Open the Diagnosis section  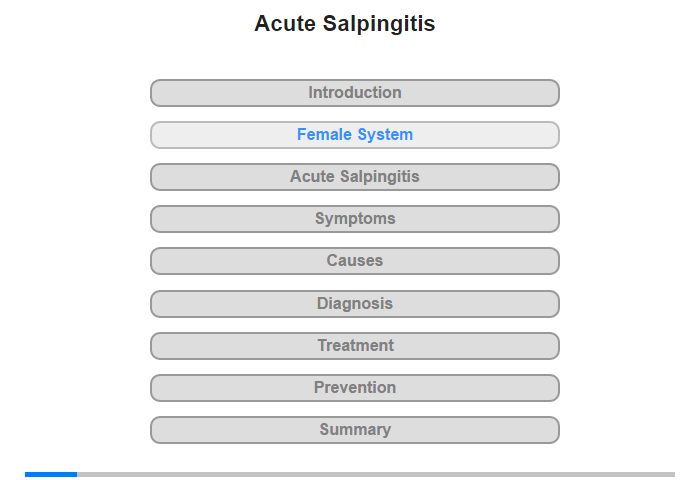(x=355, y=304)
